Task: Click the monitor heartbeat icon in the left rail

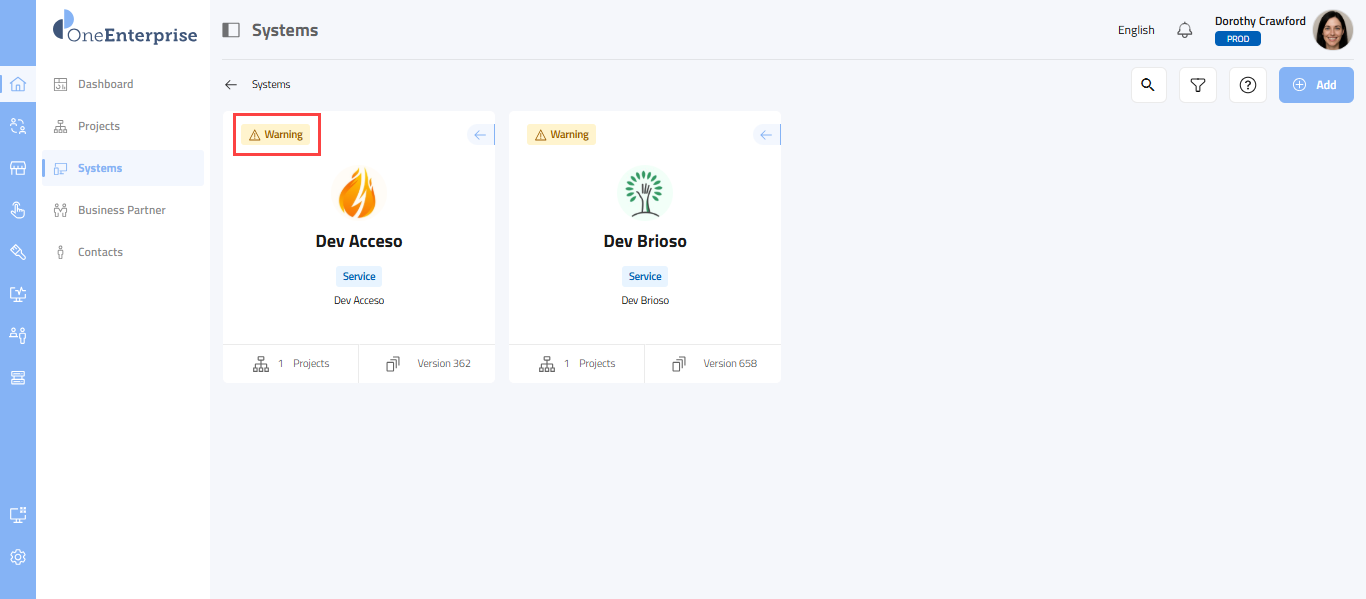Action: 17,294
